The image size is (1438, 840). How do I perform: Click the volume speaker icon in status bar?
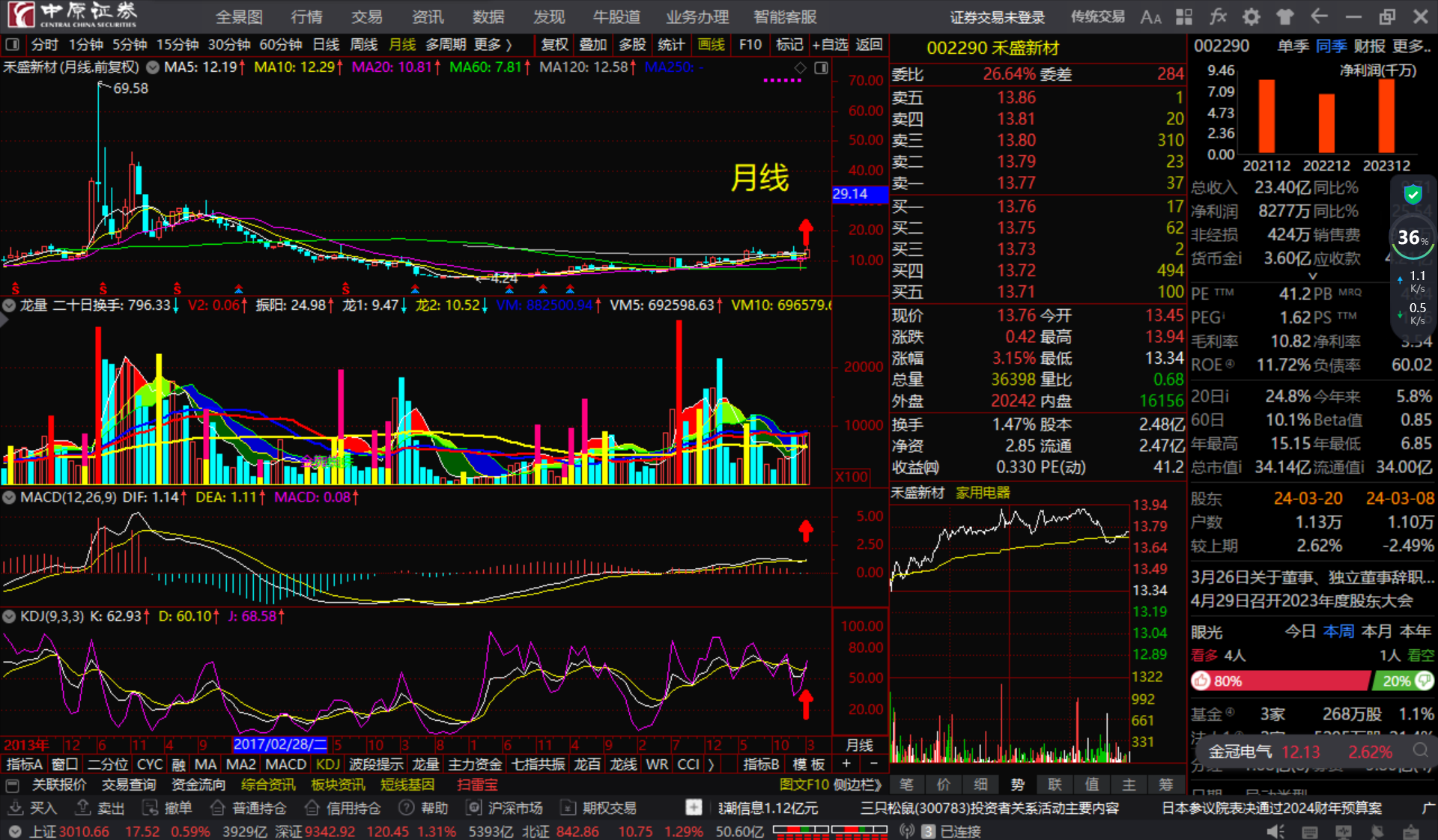(1275, 831)
